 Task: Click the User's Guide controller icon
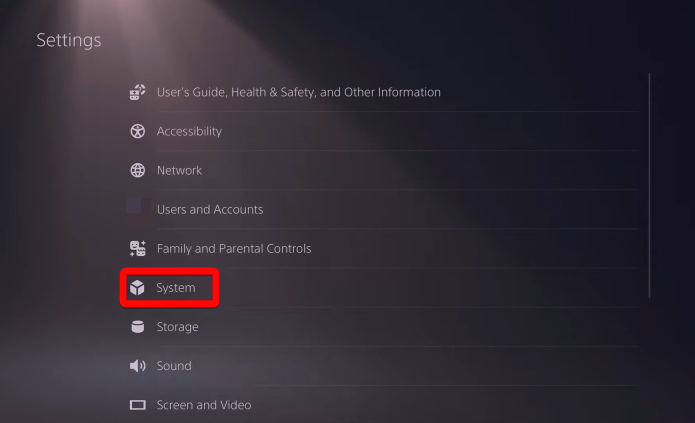[138, 92]
